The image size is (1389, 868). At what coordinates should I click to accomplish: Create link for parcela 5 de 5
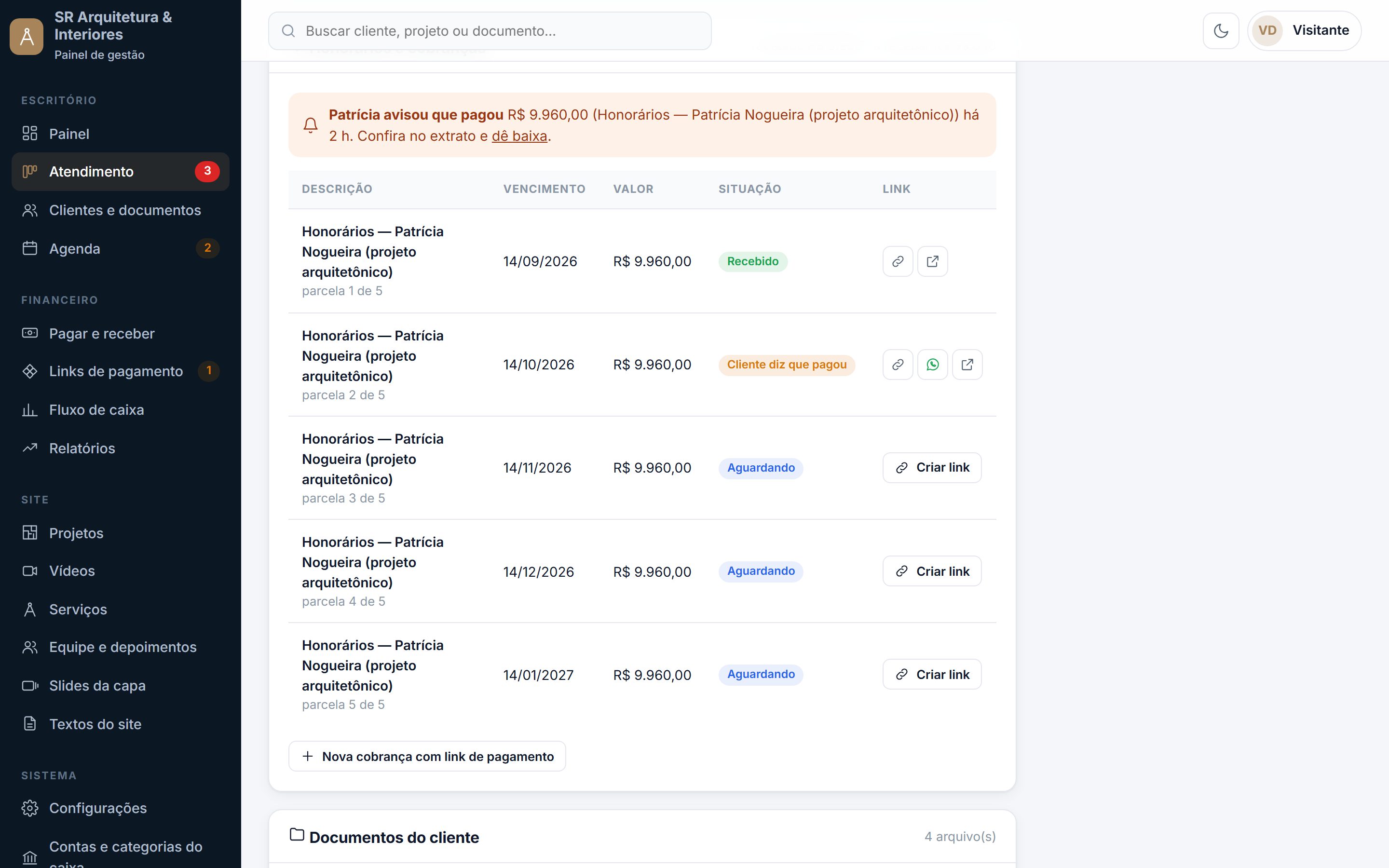[932, 675]
